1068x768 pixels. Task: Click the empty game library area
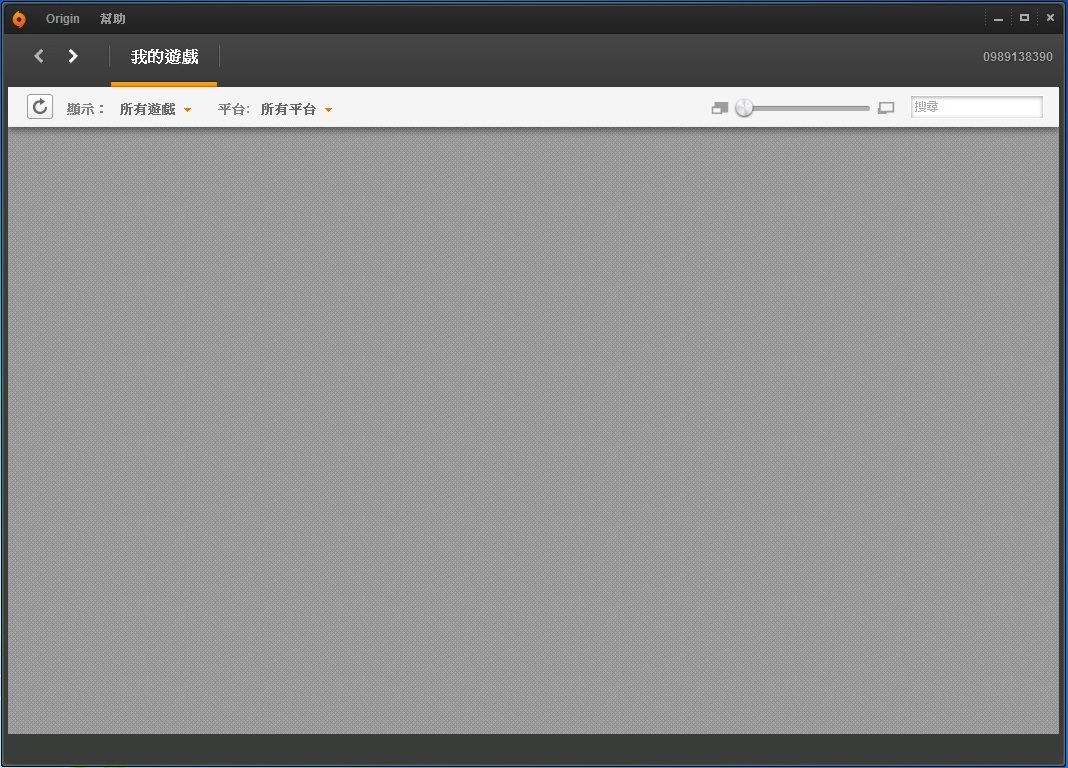point(533,430)
